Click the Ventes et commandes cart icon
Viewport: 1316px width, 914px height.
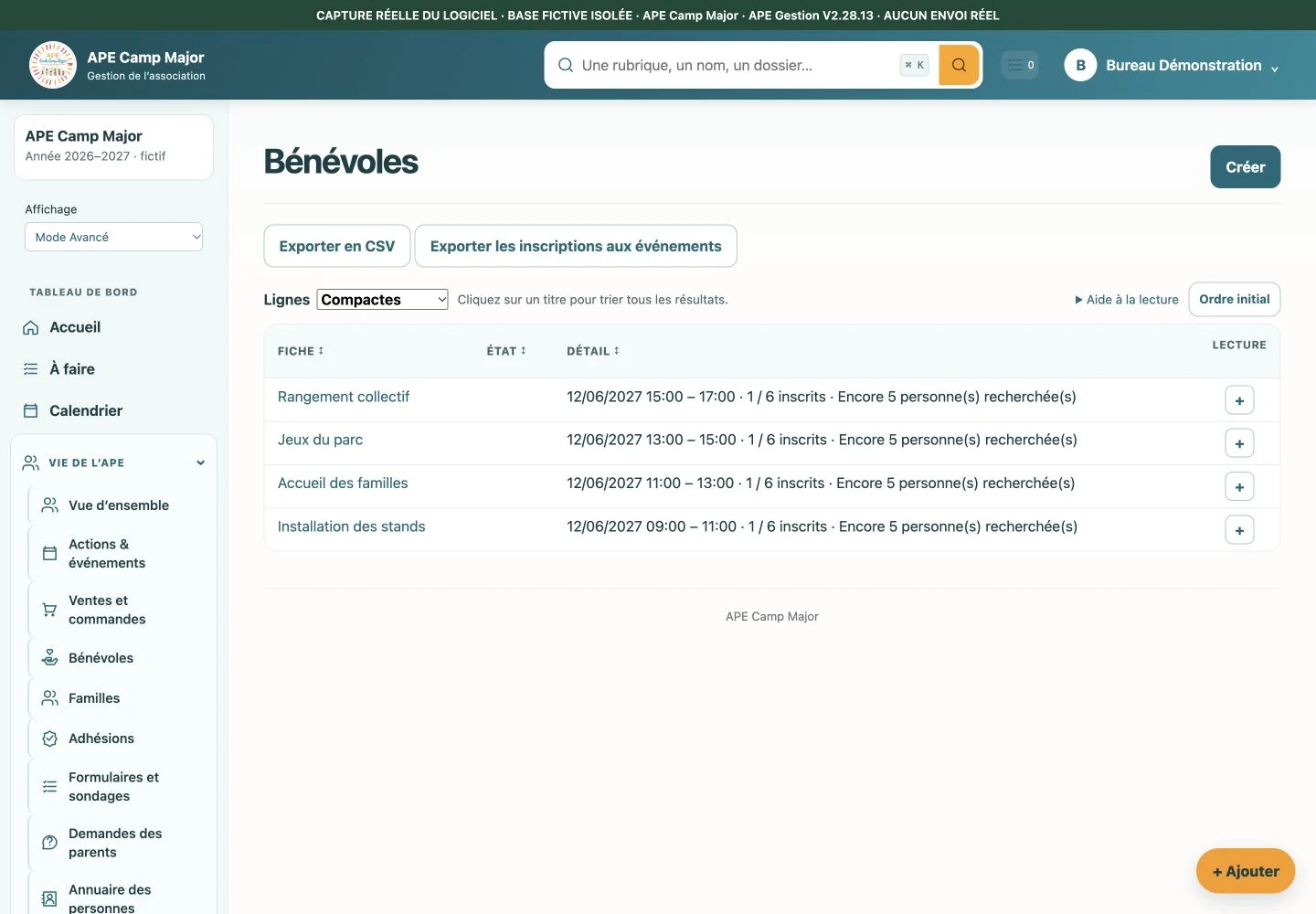coord(49,610)
